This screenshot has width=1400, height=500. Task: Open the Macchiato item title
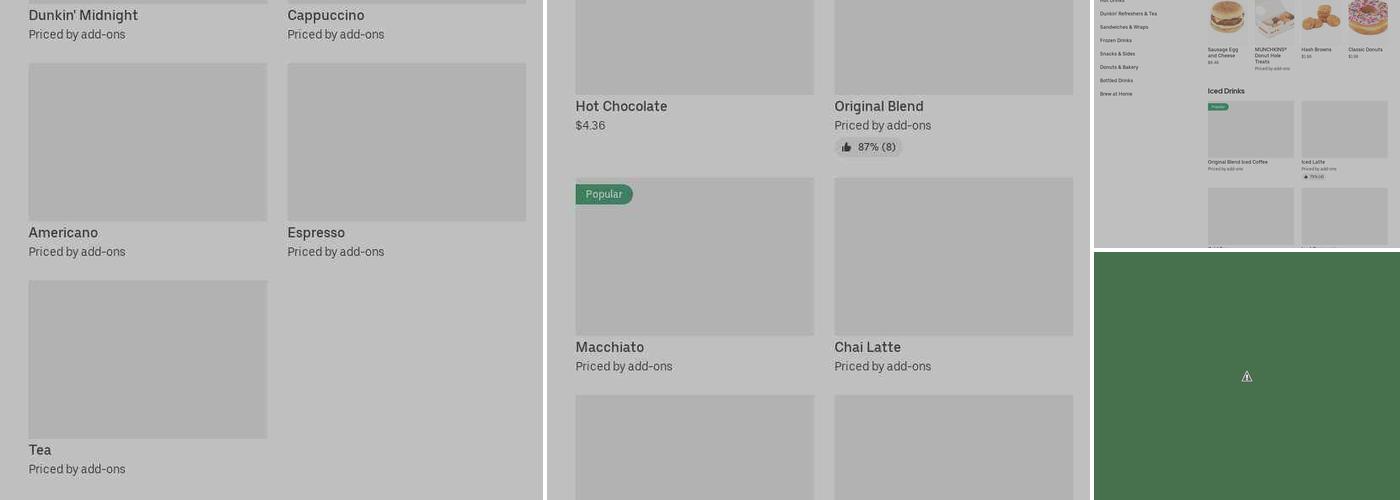(610, 348)
